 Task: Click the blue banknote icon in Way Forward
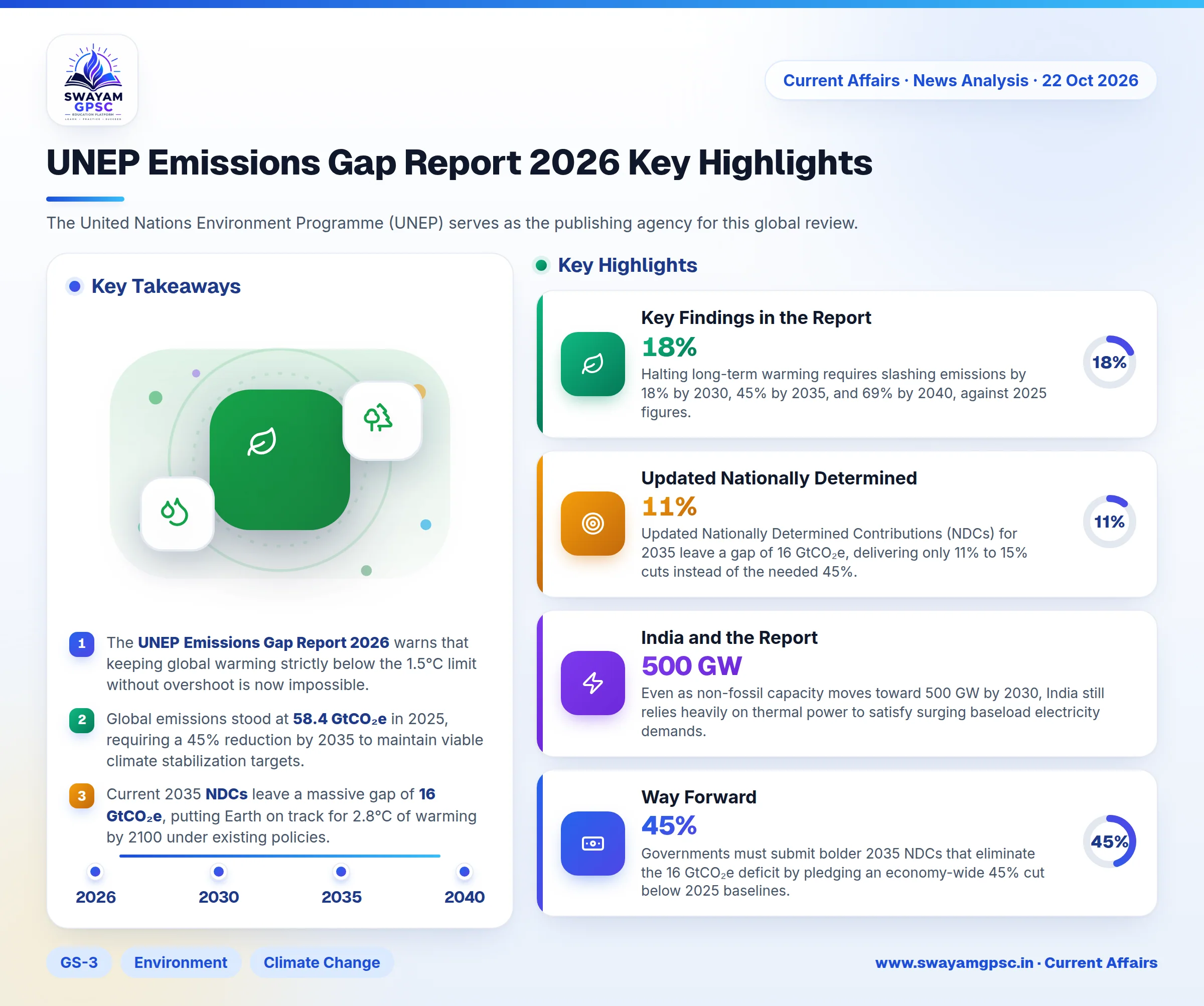click(x=592, y=843)
